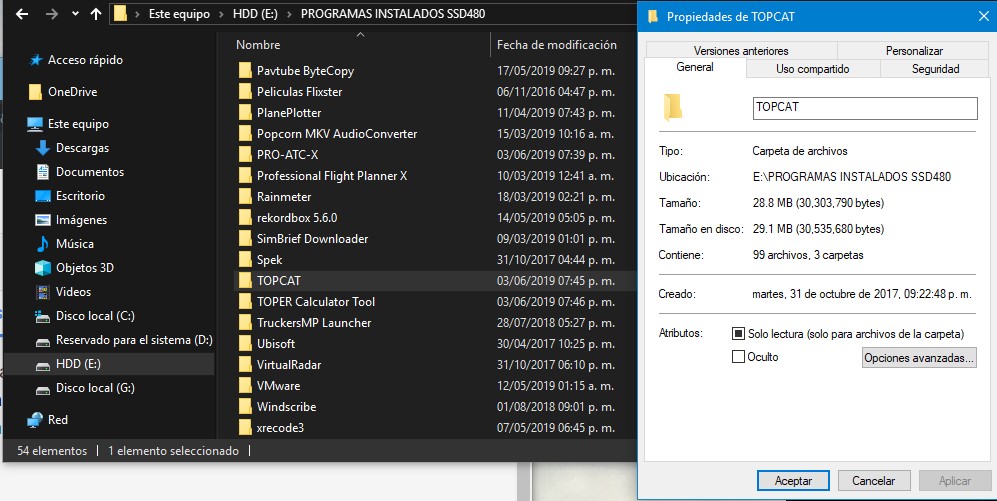Click TOPCAT date 03/06/2019 07:45 p. m.
This screenshot has height=501, width=997.
coord(556,280)
